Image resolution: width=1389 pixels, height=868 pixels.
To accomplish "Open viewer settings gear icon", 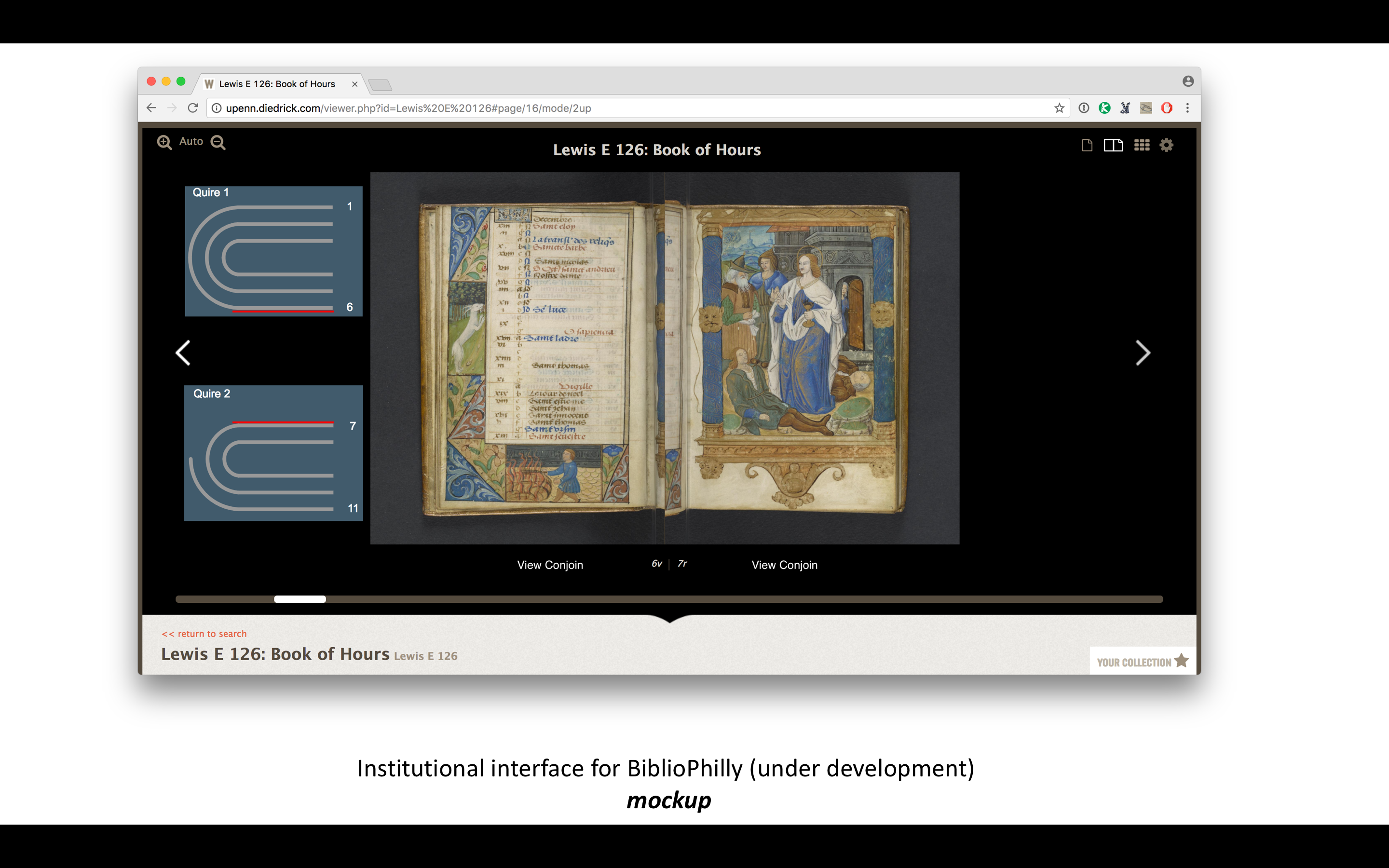I will (x=1166, y=145).
